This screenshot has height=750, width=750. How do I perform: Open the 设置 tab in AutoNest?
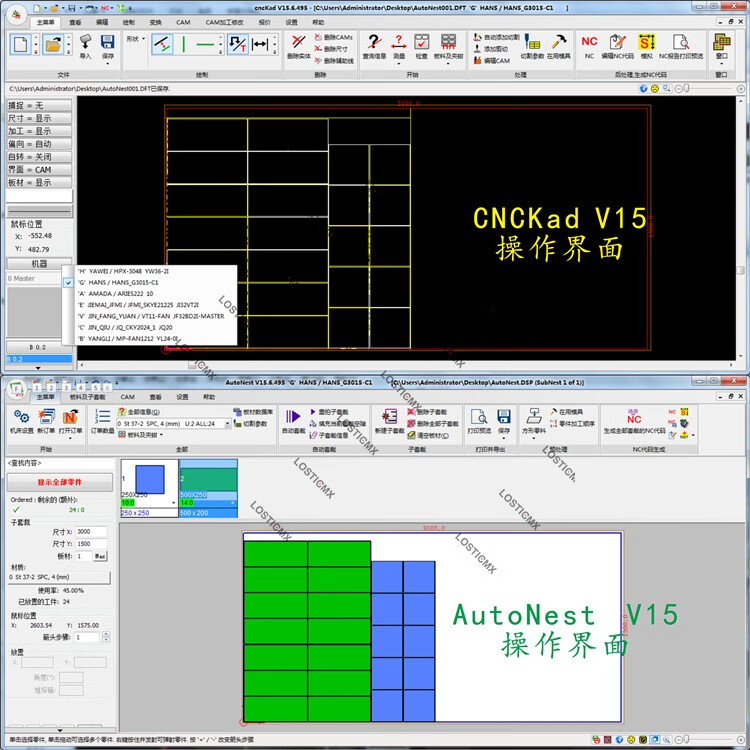[182, 397]
